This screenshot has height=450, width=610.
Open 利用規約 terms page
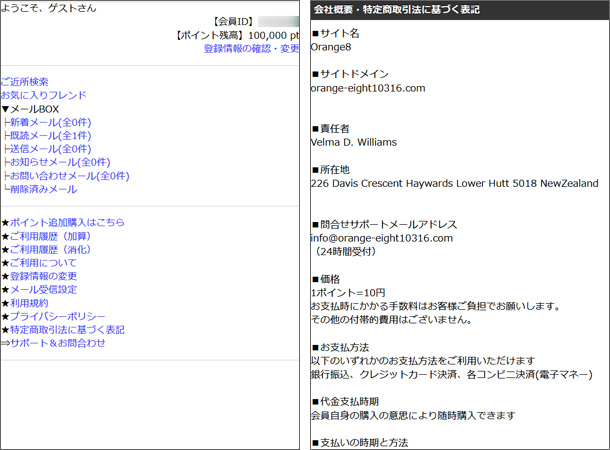30,302
